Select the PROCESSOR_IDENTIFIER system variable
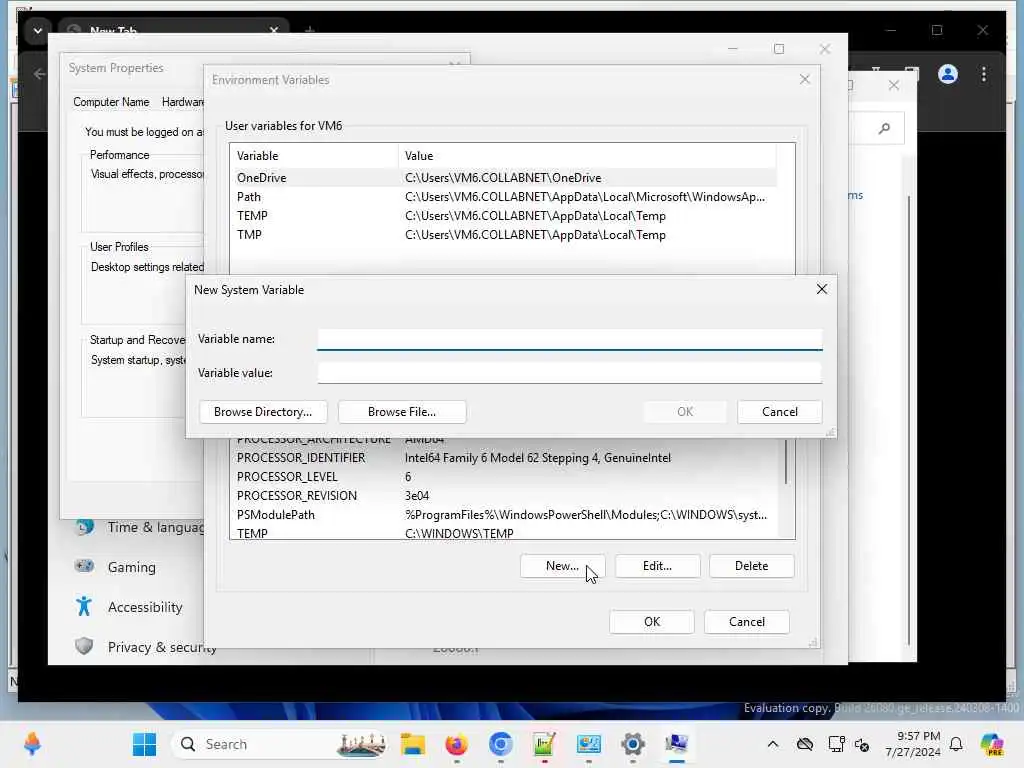Screen dimensions: 1024x768 [x=504, y=458]
